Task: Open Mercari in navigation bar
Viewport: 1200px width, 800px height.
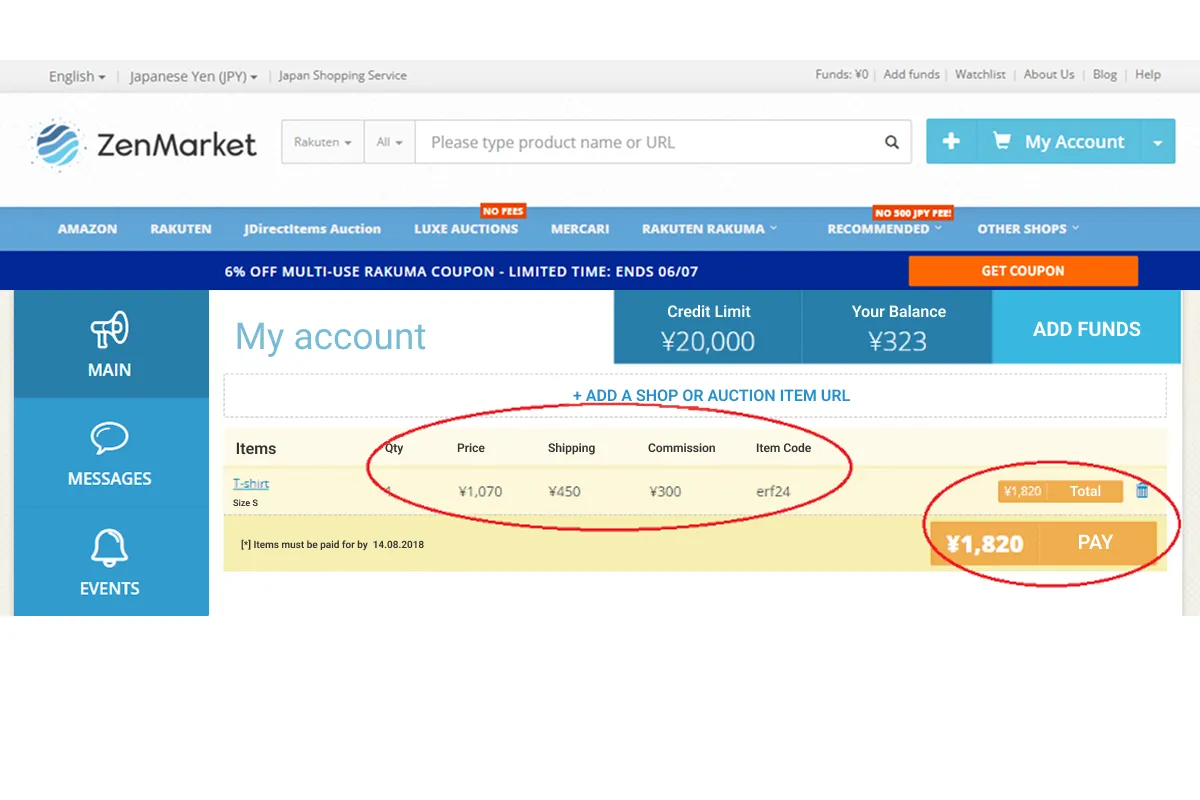Action: pos(580,229)
